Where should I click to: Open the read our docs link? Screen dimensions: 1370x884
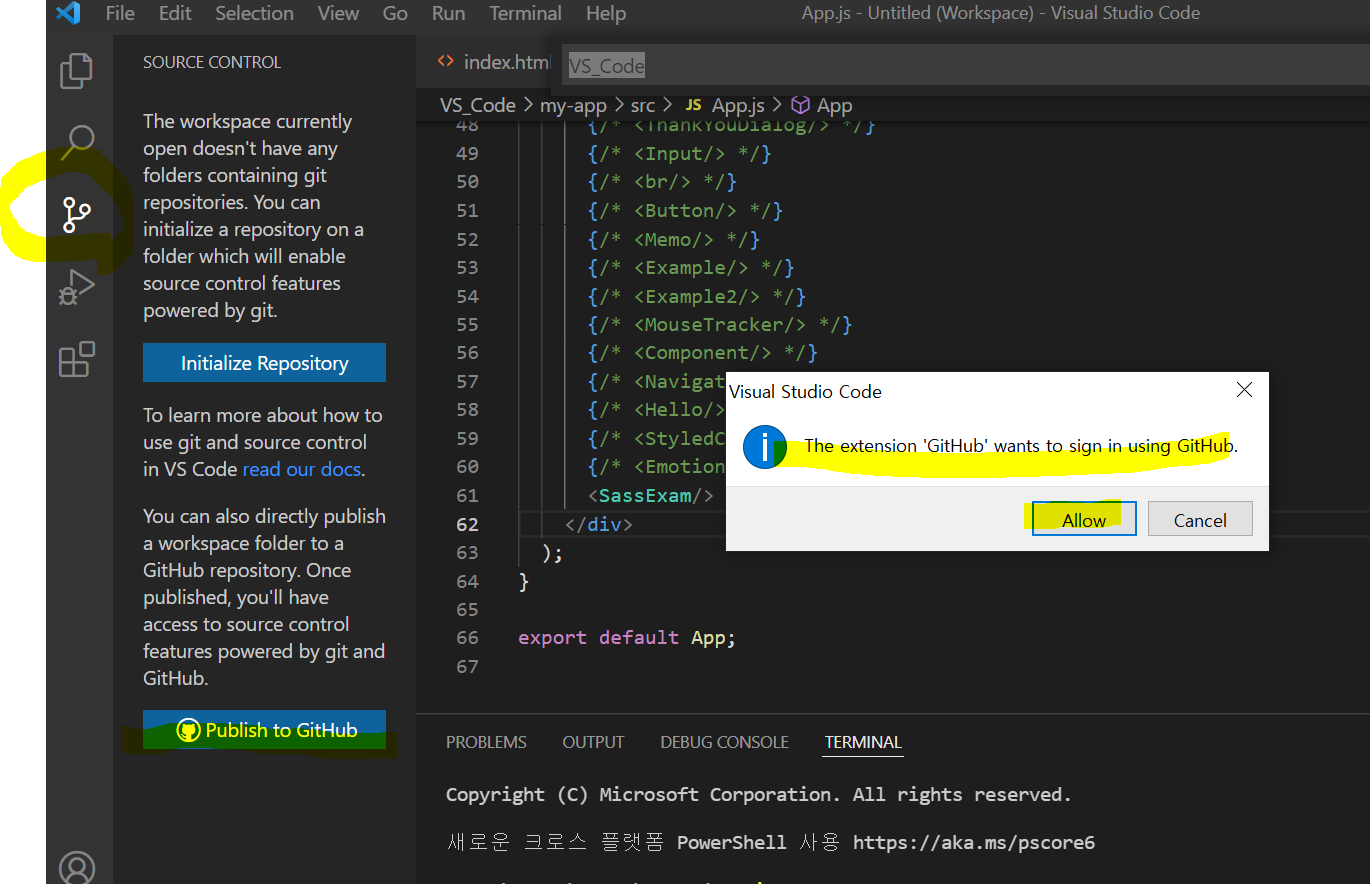coord(301,468)
